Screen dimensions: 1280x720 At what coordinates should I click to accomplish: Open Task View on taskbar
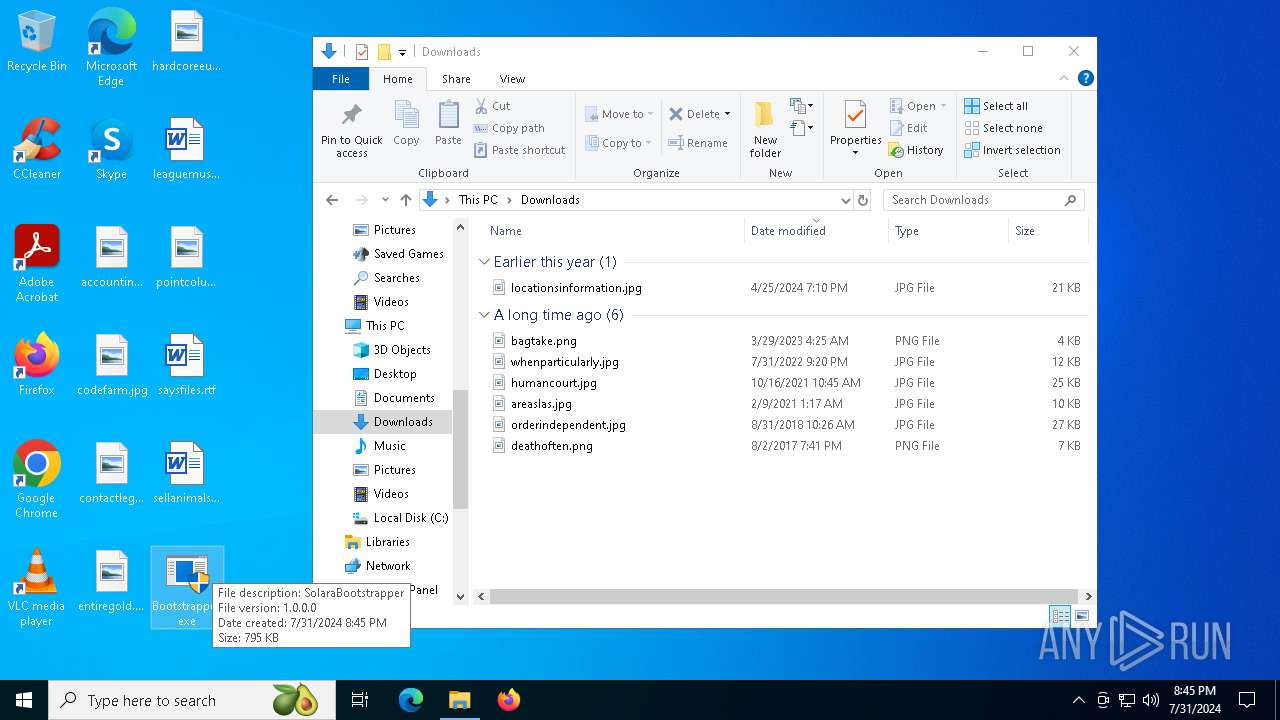click(360, 700)
